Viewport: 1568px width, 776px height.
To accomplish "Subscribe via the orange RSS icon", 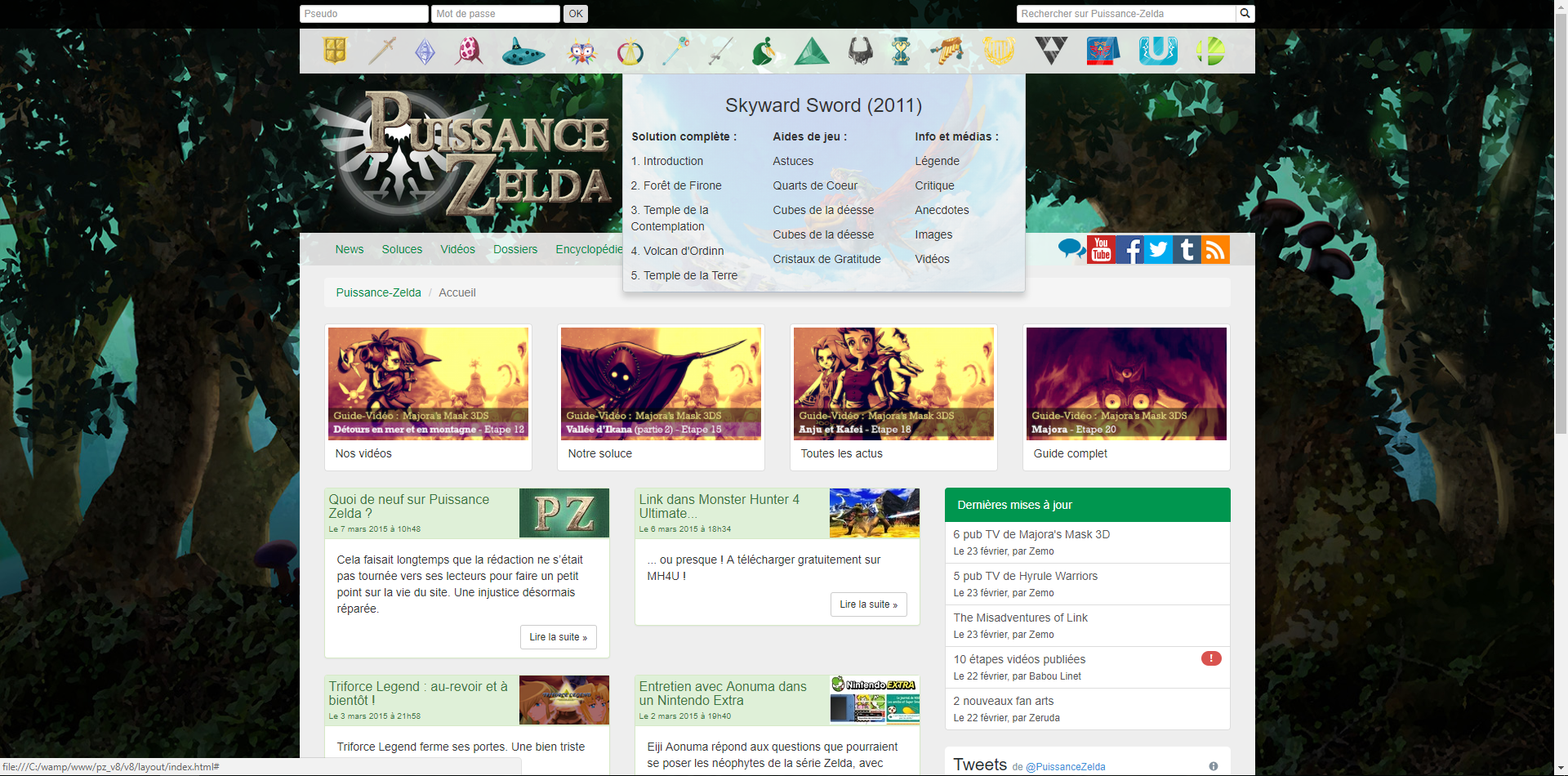I will pos(1215,249).
